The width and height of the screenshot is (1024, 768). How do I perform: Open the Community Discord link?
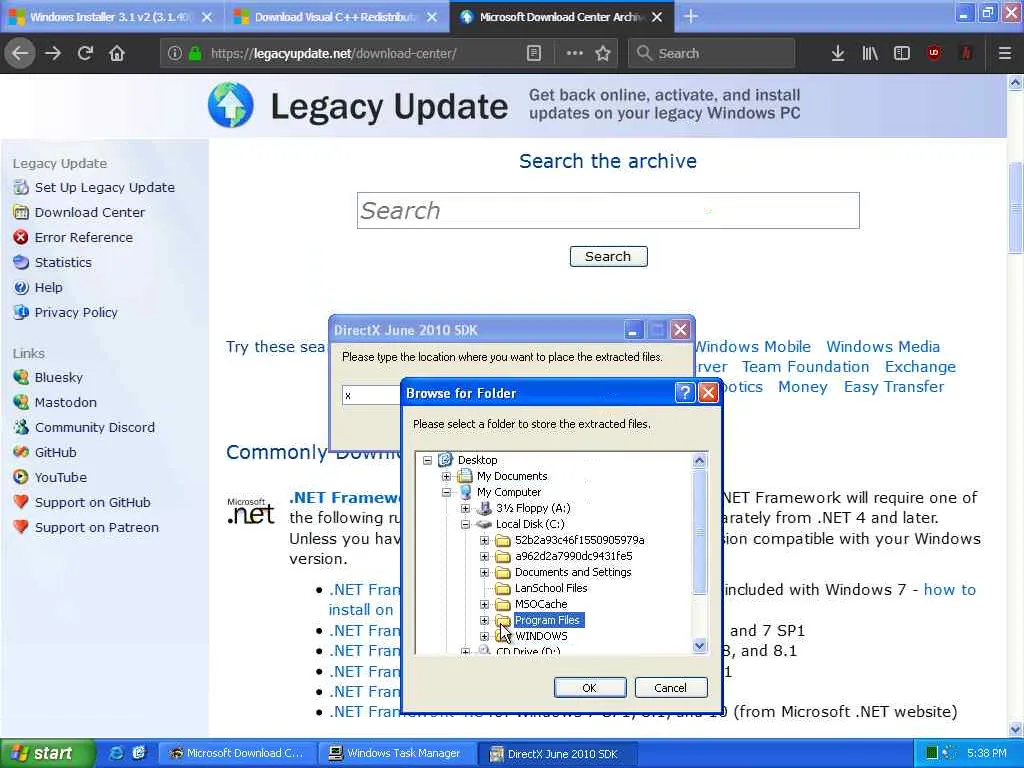coord(95,427)
